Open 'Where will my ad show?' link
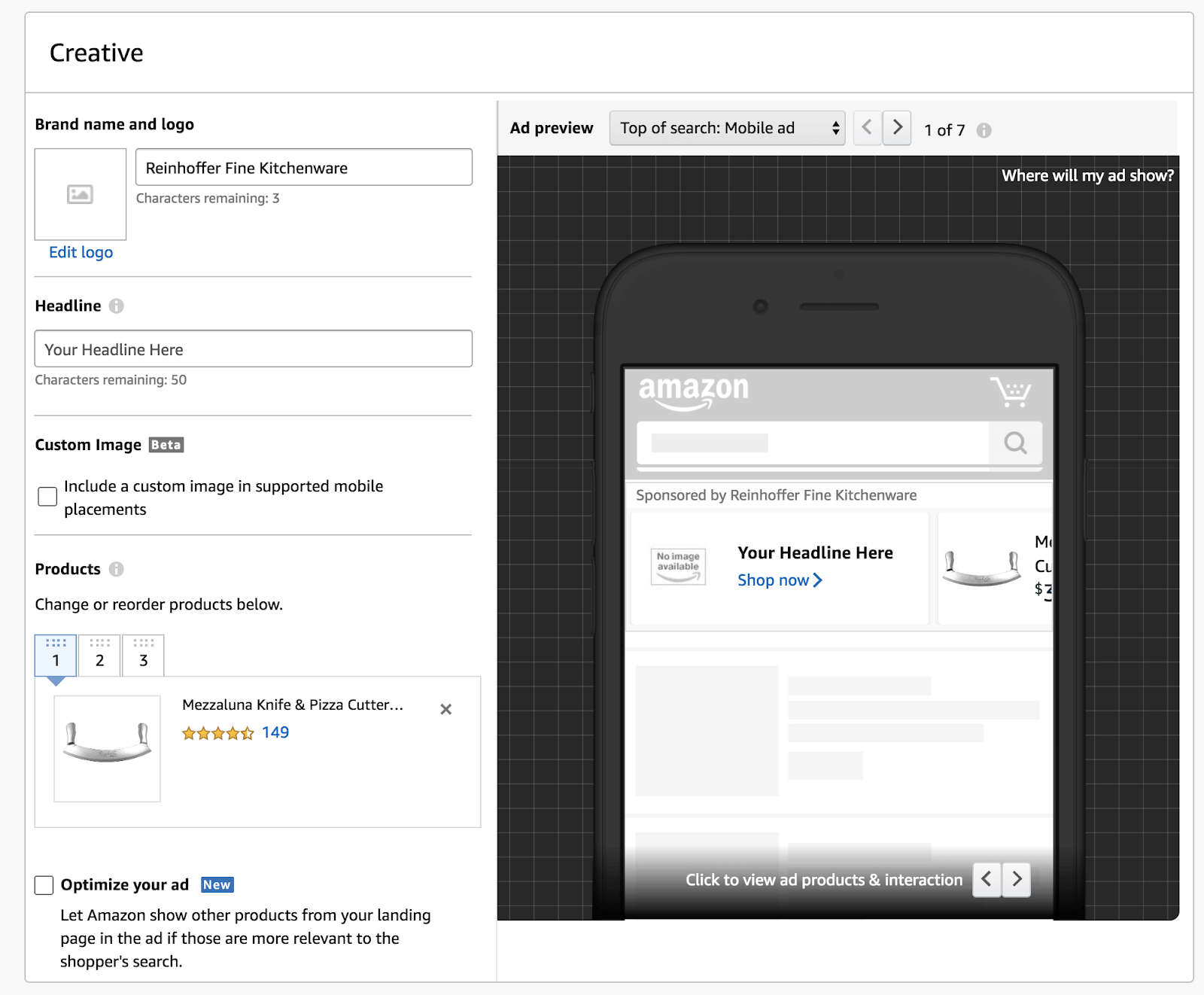The width and height of the screenshot is (1204, 995). click(1087, 175)
